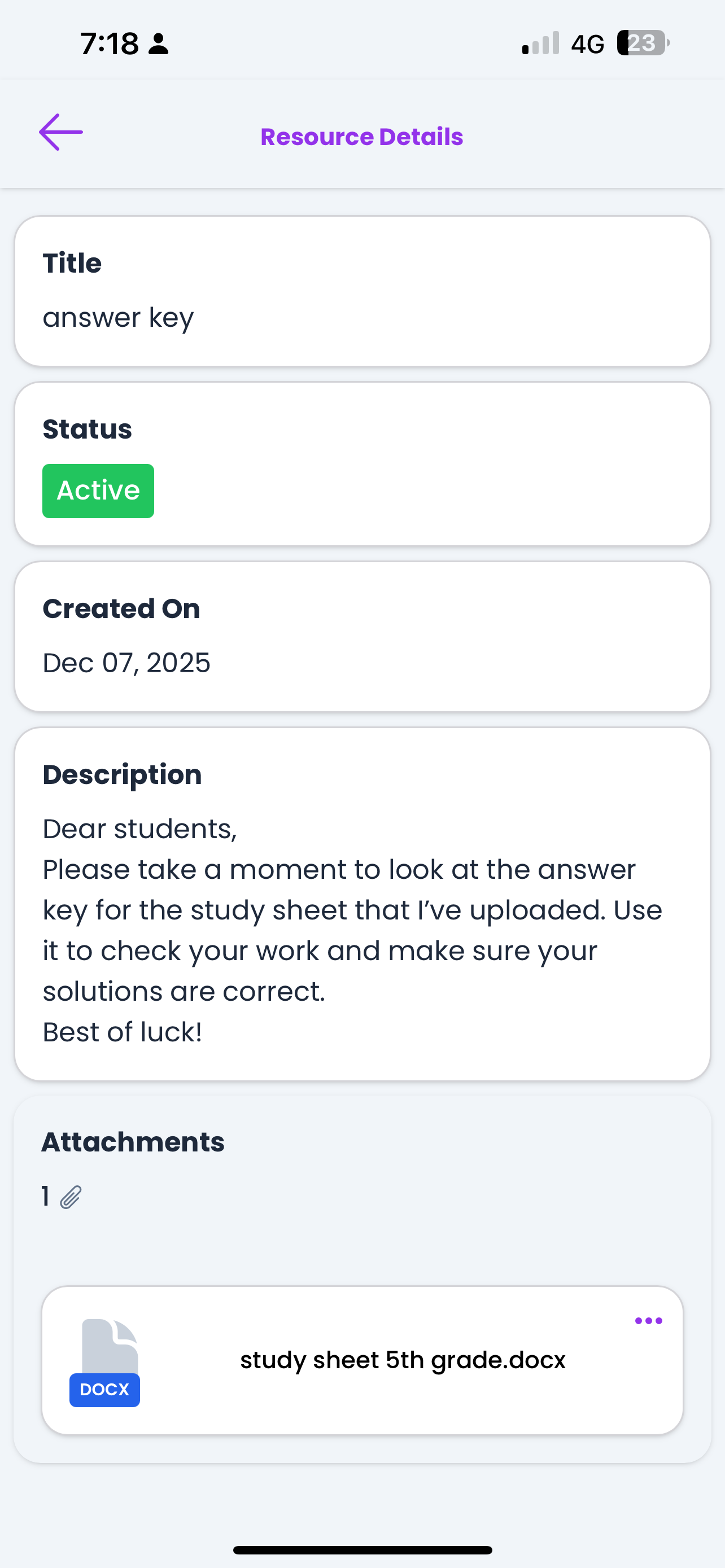Open study sheet 5th grade.docx attachment
The image size is (725, 1568).
[403, 1360]
